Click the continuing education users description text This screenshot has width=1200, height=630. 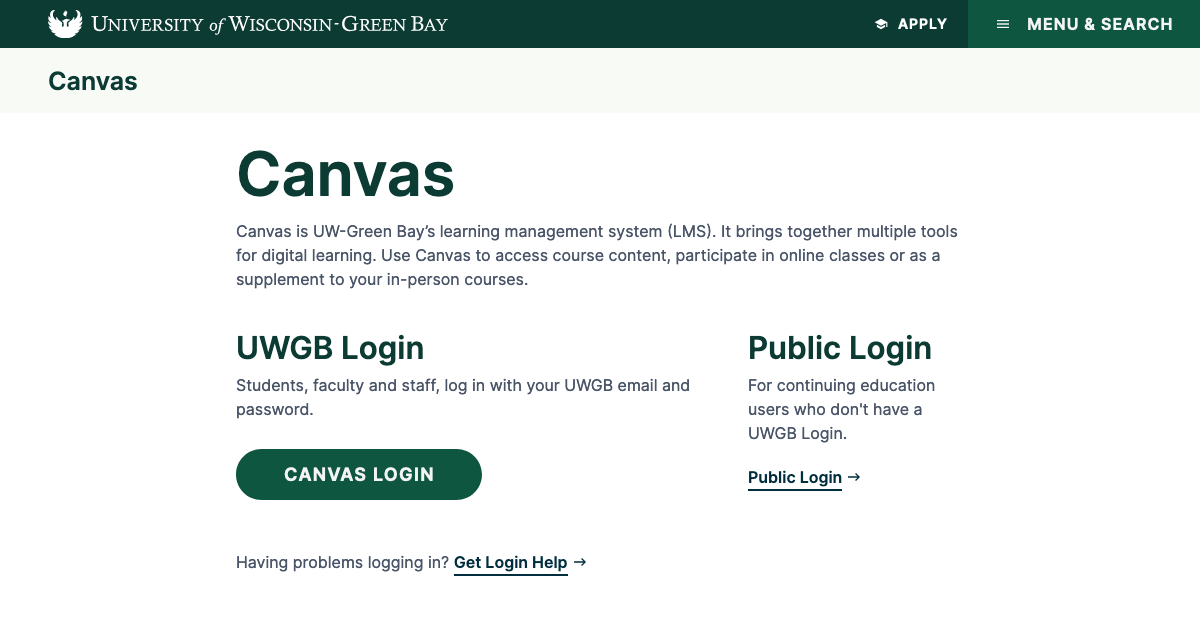pos(841,409)
